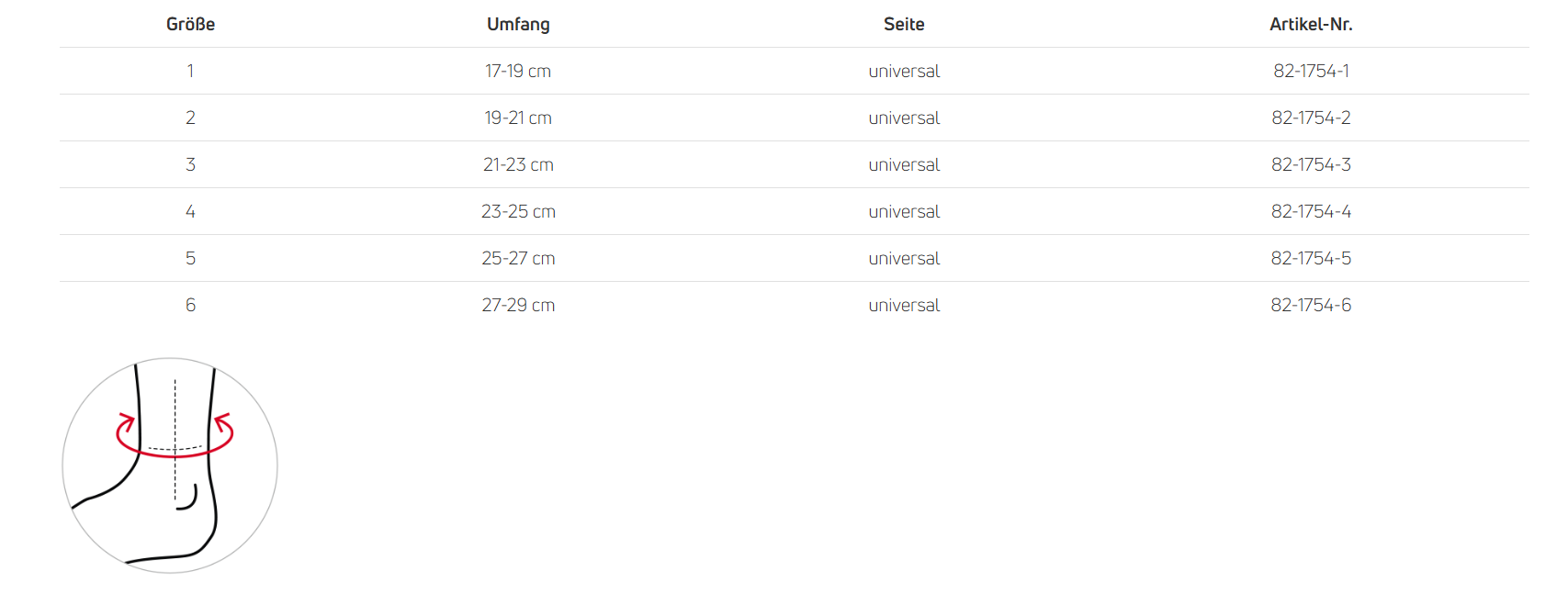
Task: Click size number 6 in Größe column
Action: (x=190, y=305)
